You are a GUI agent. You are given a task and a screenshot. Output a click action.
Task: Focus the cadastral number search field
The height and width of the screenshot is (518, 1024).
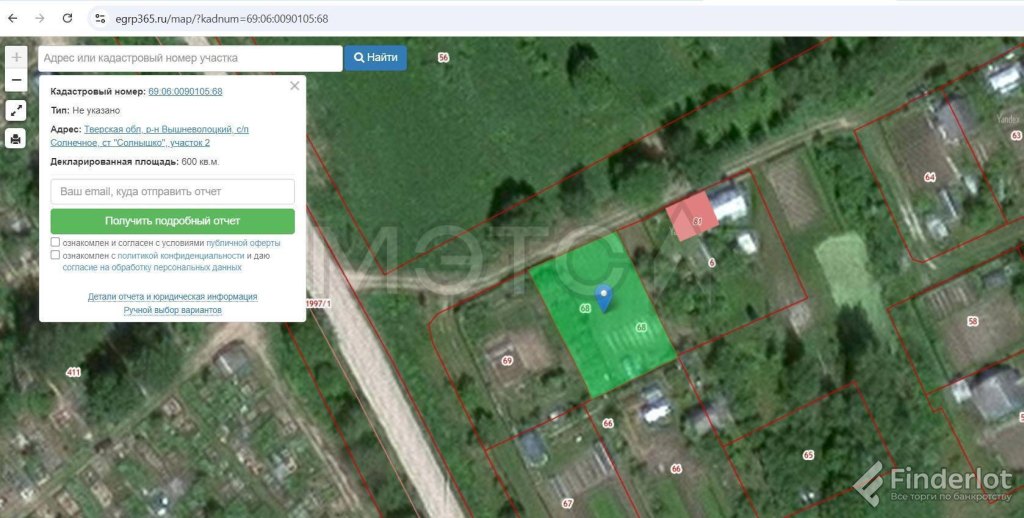click(x=190, y=58)
